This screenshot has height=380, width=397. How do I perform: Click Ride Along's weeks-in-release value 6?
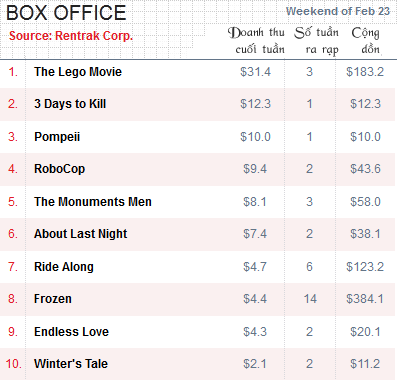(x=309, y=267)
